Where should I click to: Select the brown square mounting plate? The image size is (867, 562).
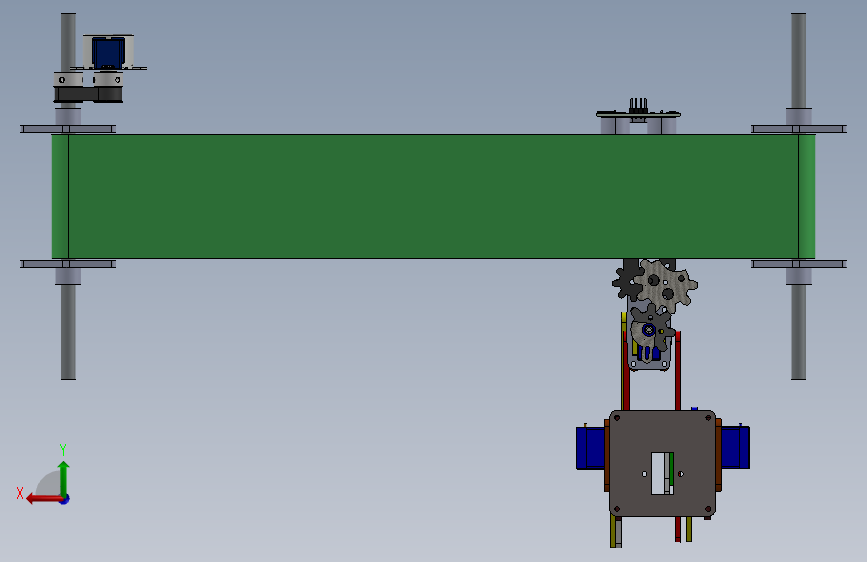(x=662, y=464)
